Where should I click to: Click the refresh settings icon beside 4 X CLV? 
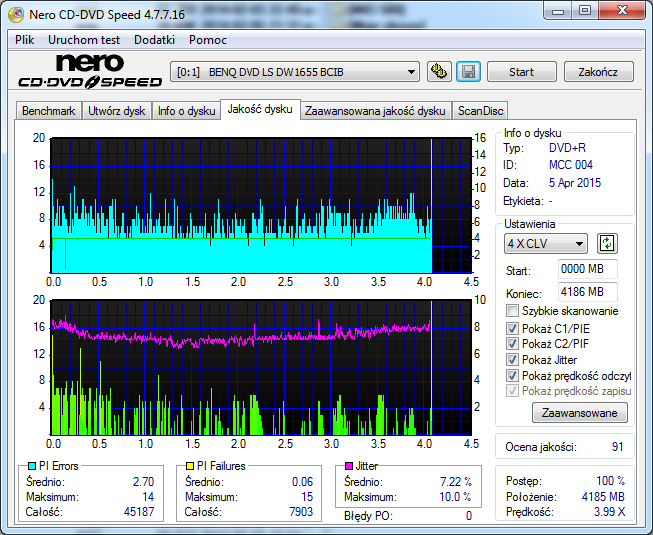pos(607,243)
